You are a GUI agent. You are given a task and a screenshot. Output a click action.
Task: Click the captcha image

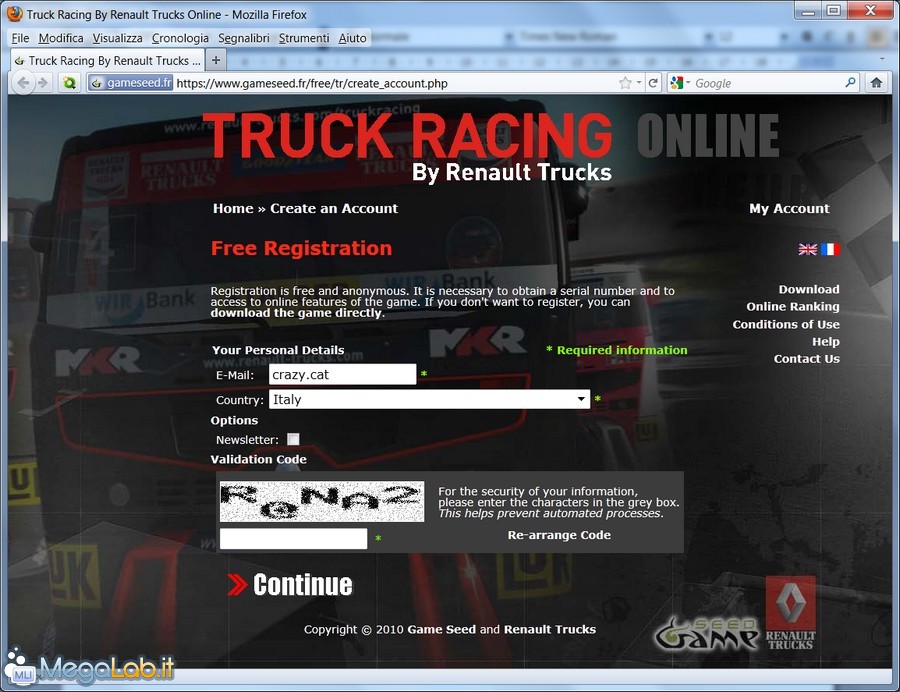point(322,501)
